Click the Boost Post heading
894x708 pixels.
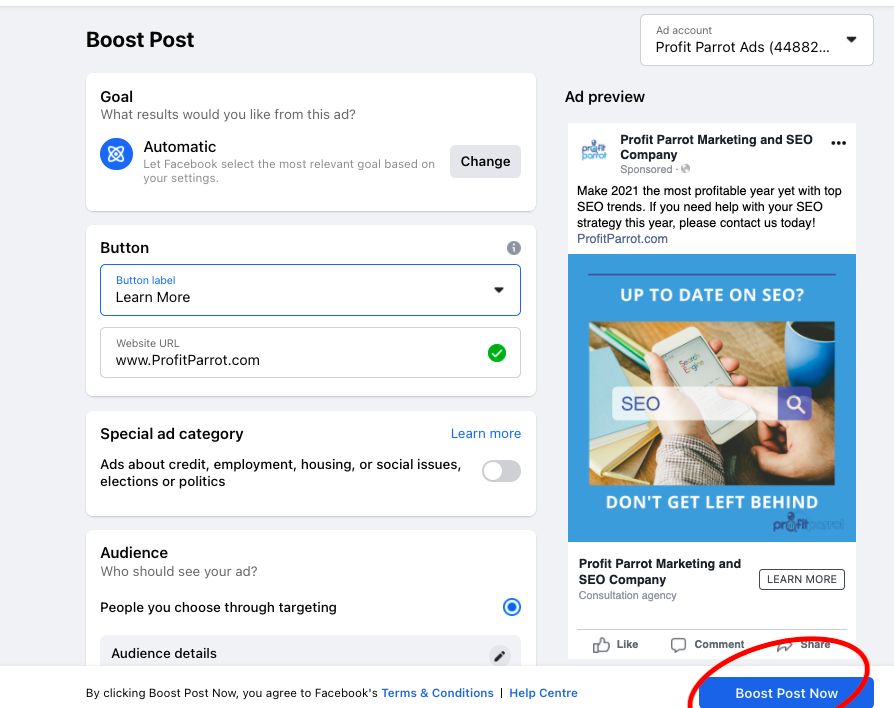(x=140, y=40)
